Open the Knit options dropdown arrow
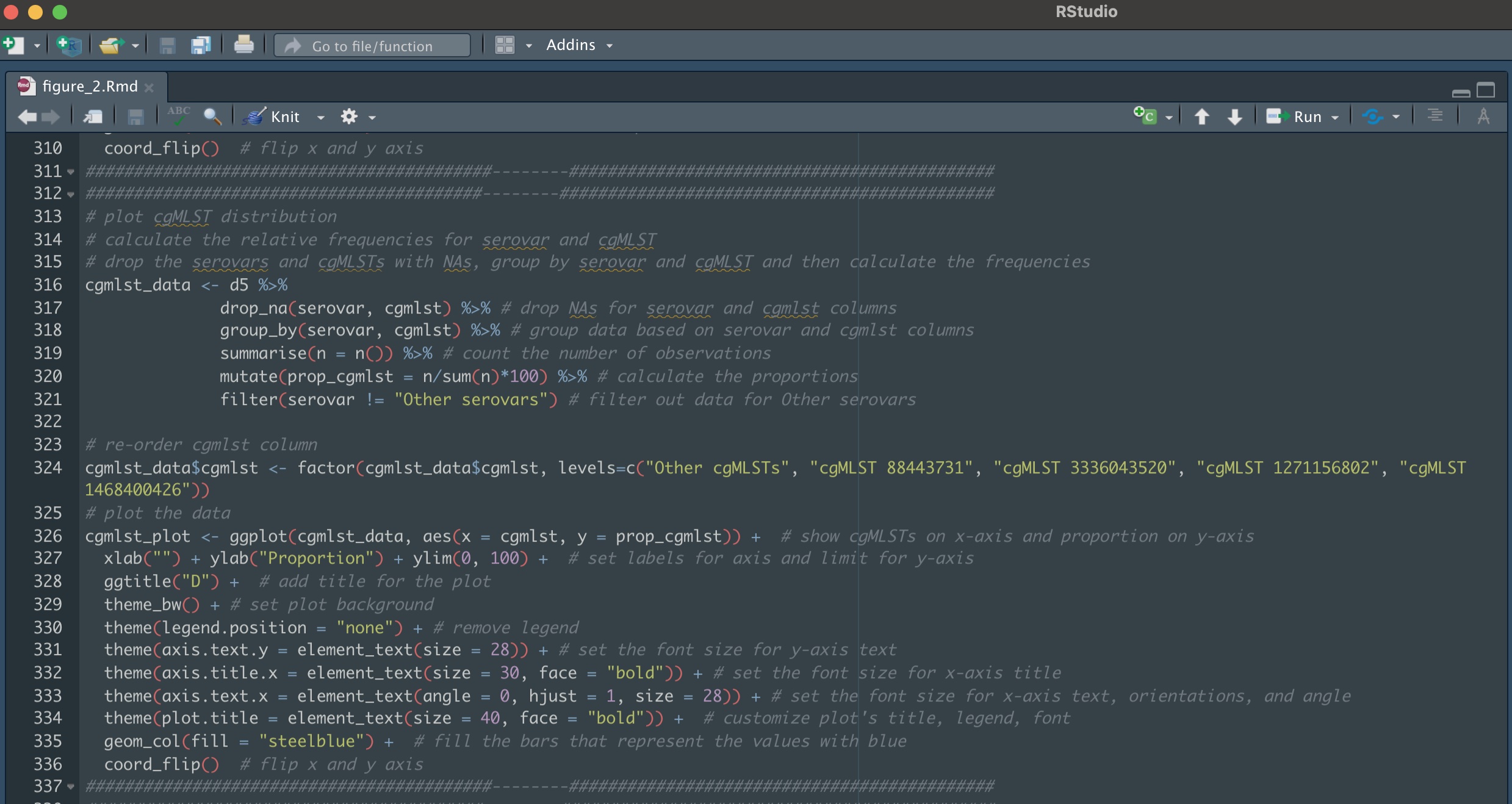 (x=320, y=117)
